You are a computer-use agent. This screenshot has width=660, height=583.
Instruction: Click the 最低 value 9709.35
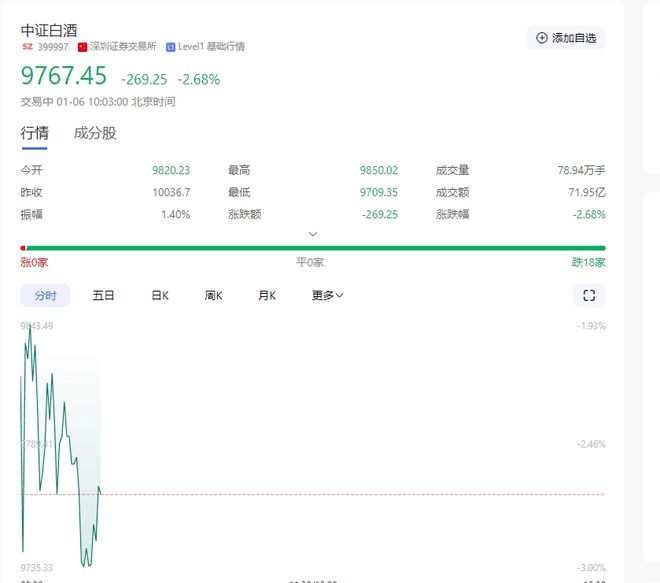click(x=378, y=192)
